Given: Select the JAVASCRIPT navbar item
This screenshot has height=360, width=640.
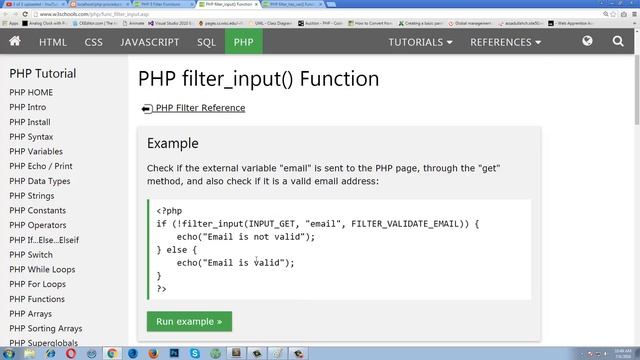Looking at the screenshot, I should click(149, 42).
